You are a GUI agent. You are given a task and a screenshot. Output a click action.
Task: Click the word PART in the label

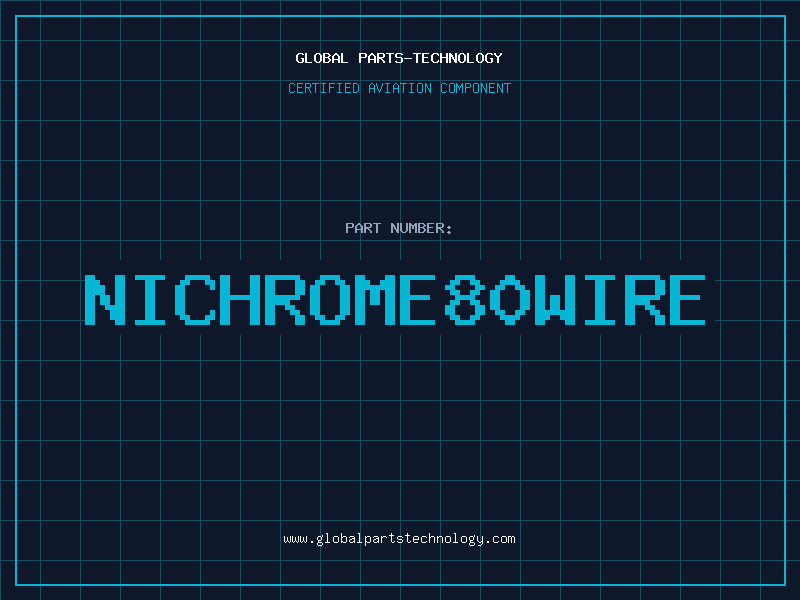pyautogui.click(x=364, y=229)
